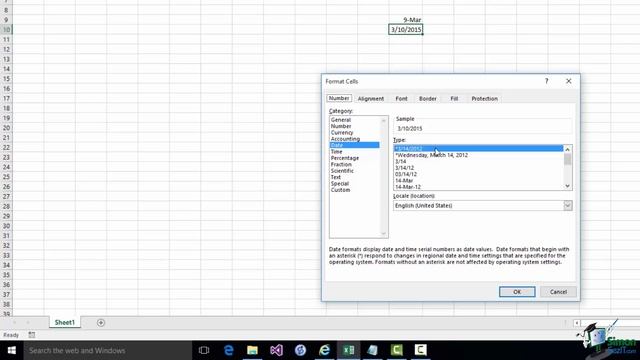The image size is (640, 360).
Task: Click macro recording icon in status bar
Action: (x=31, y=335)
